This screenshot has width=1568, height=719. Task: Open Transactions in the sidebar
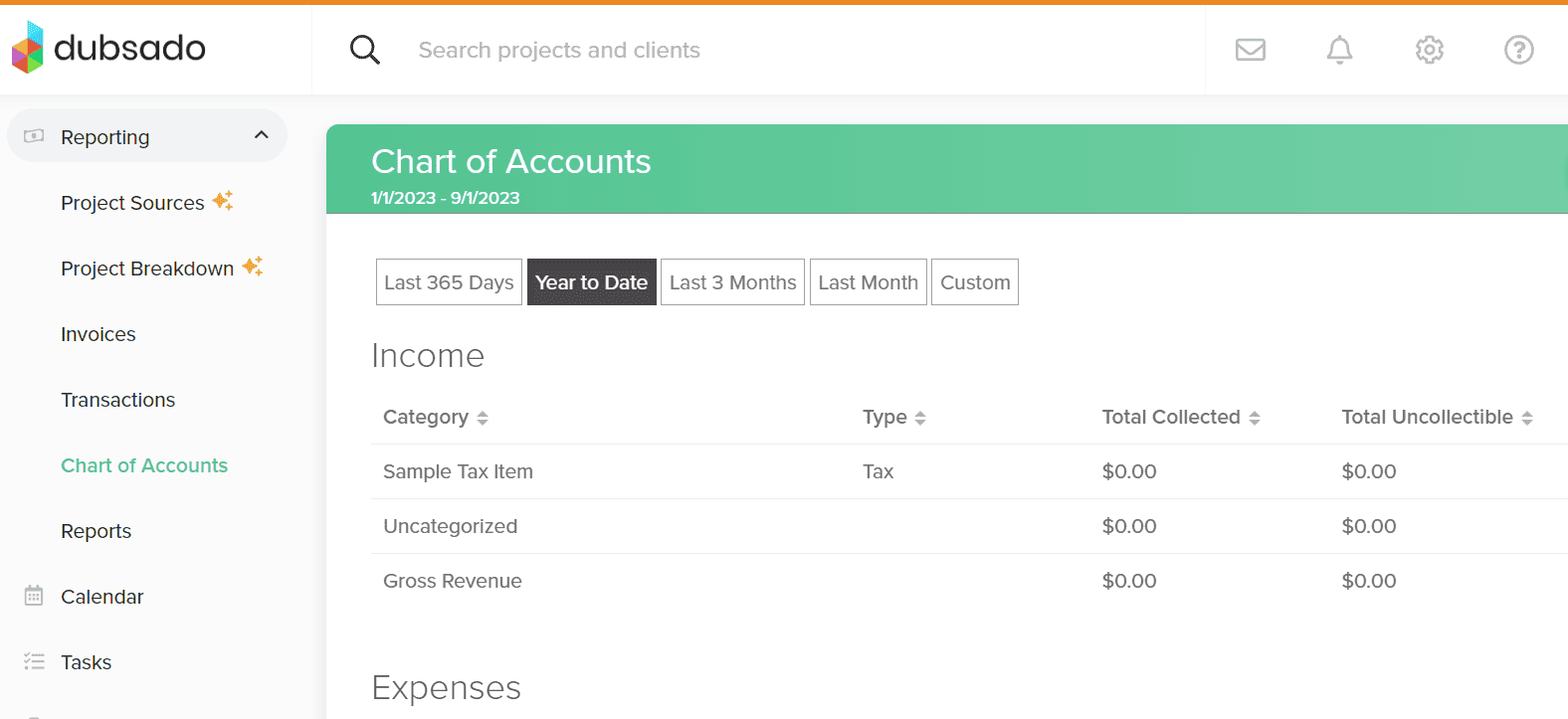(x=117, y=400)
